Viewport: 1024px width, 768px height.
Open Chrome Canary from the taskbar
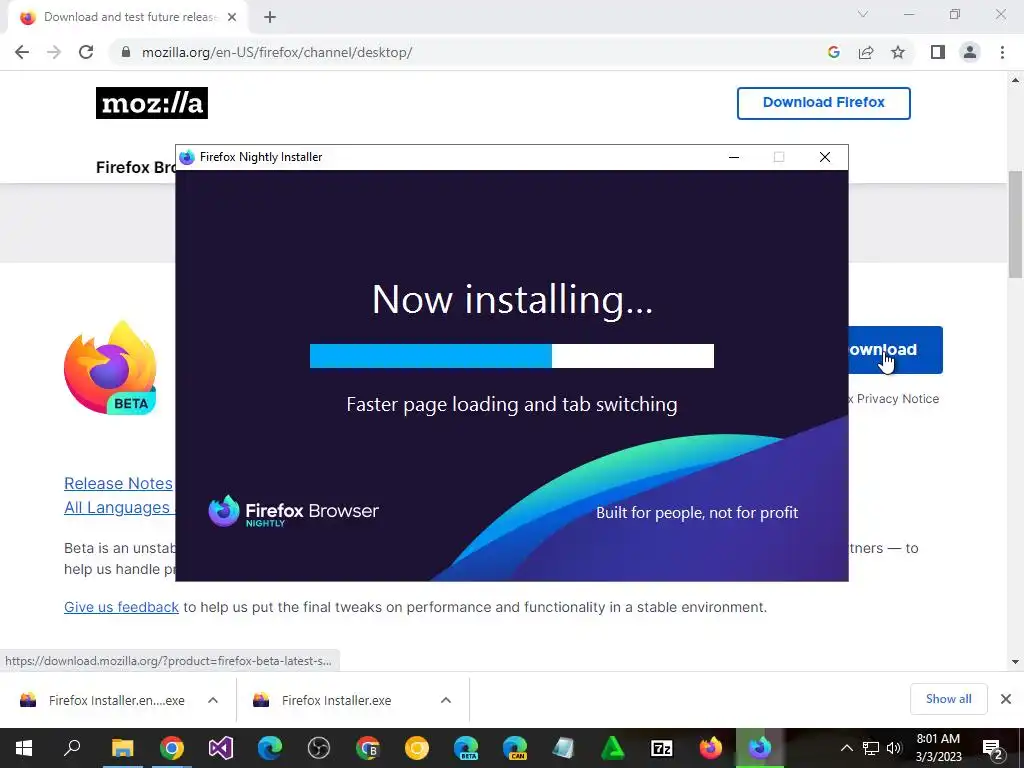click(417, 748)
